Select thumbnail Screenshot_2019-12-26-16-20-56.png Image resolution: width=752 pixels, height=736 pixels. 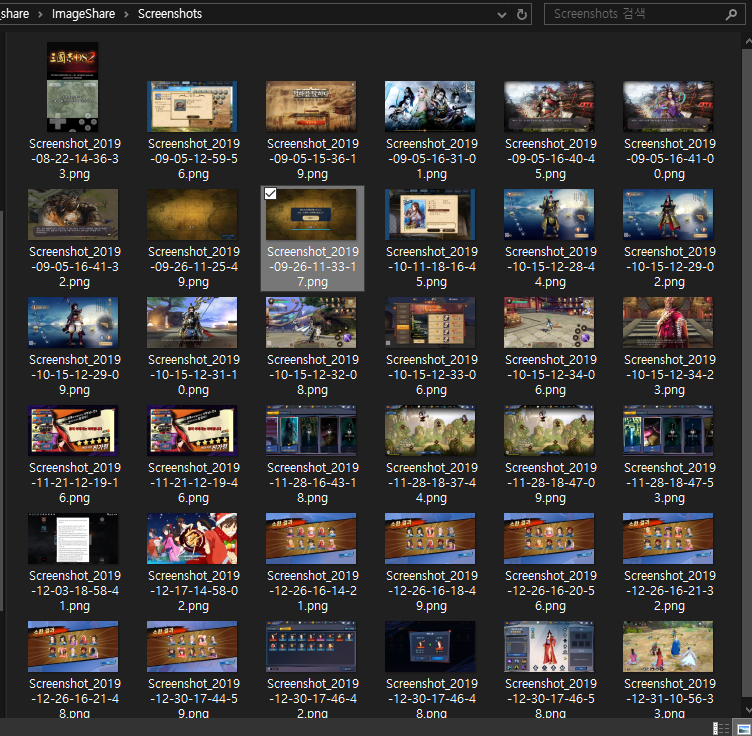tap(549, 538)
